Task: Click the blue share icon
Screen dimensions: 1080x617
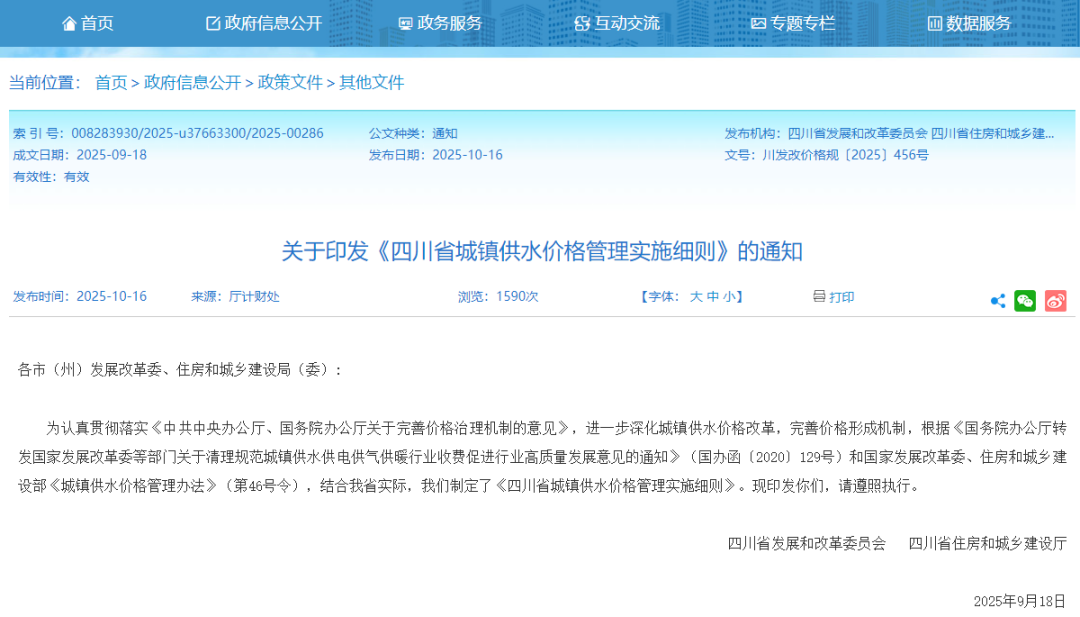Action: coord(997,300)
